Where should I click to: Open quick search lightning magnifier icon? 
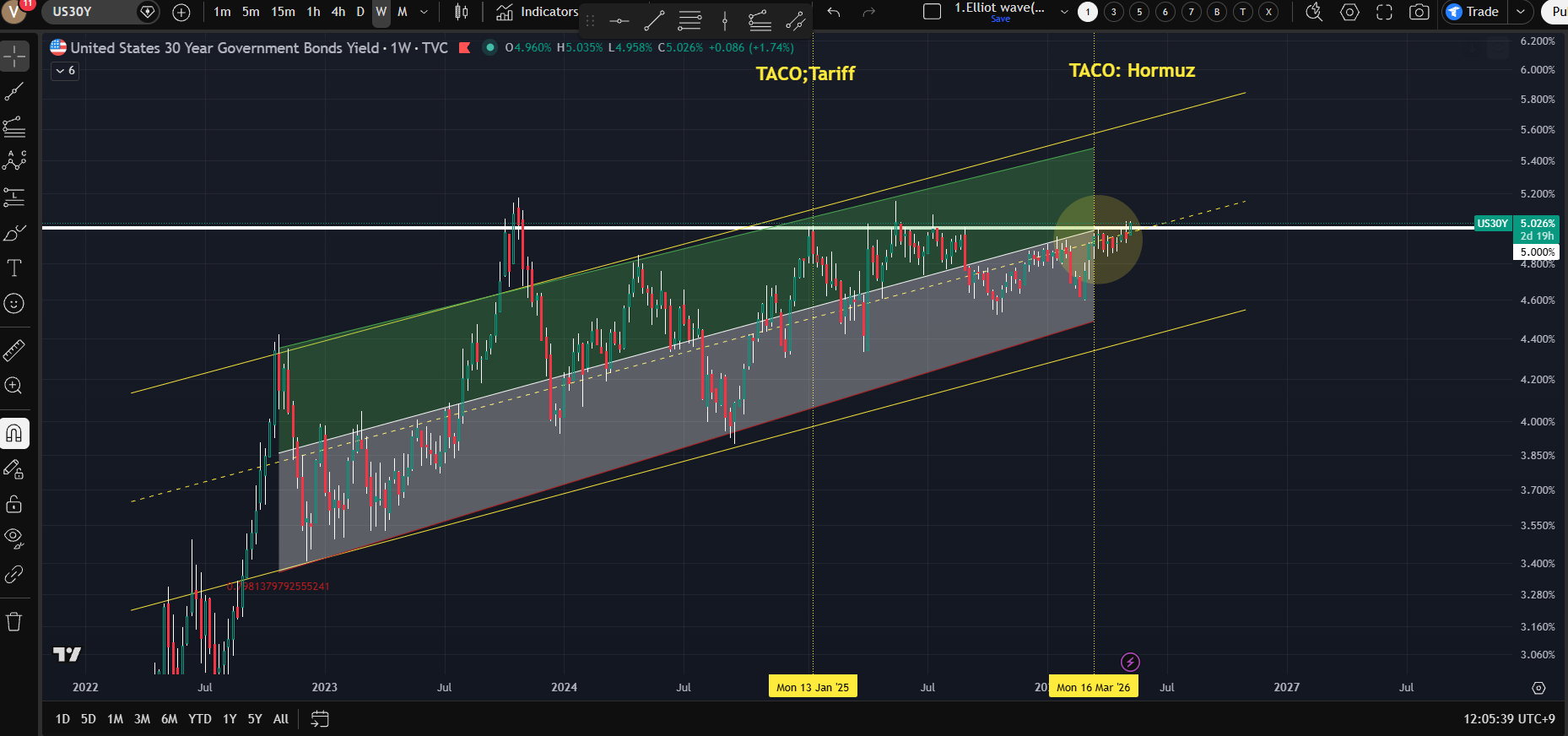[x=1314, y=12]
